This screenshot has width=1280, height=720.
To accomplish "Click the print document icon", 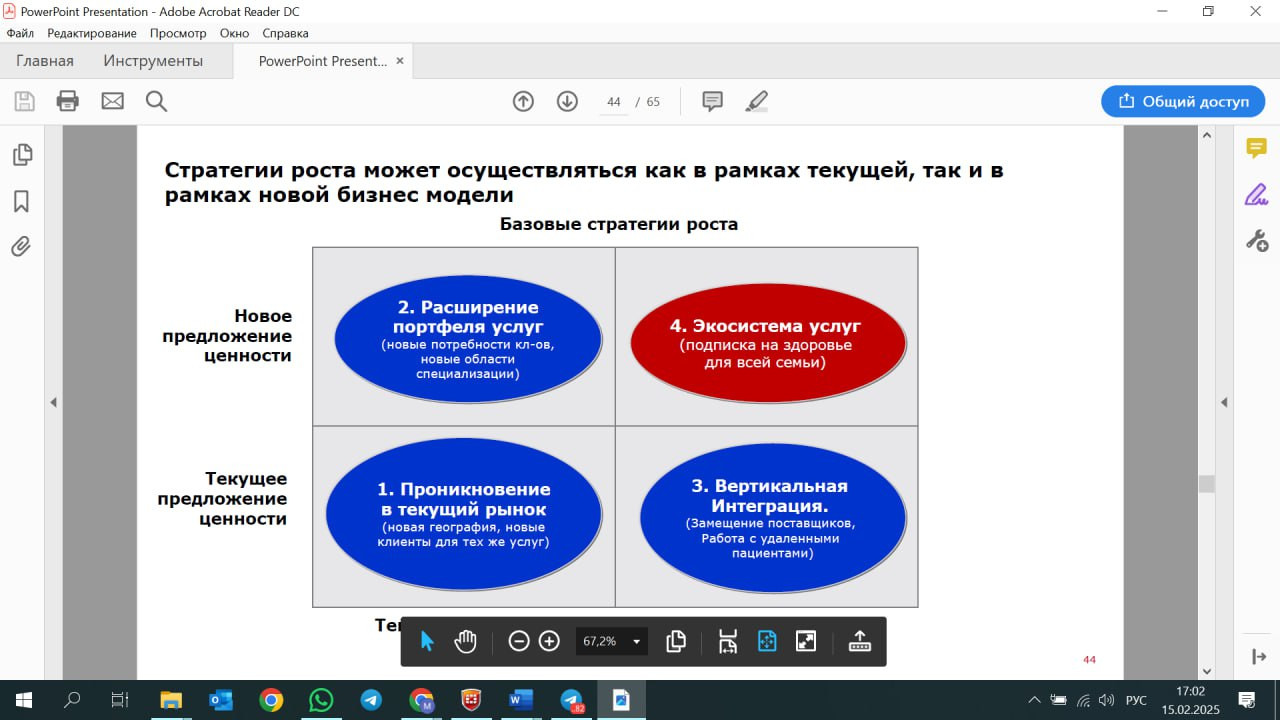I will (68, 101).
